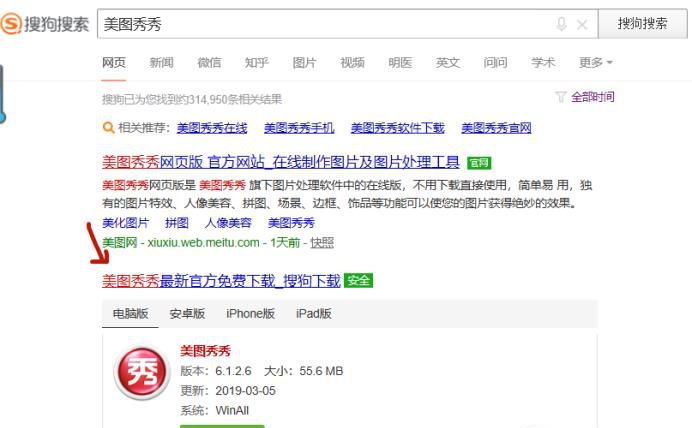Open the 拼图 sublink

(177, 223)
